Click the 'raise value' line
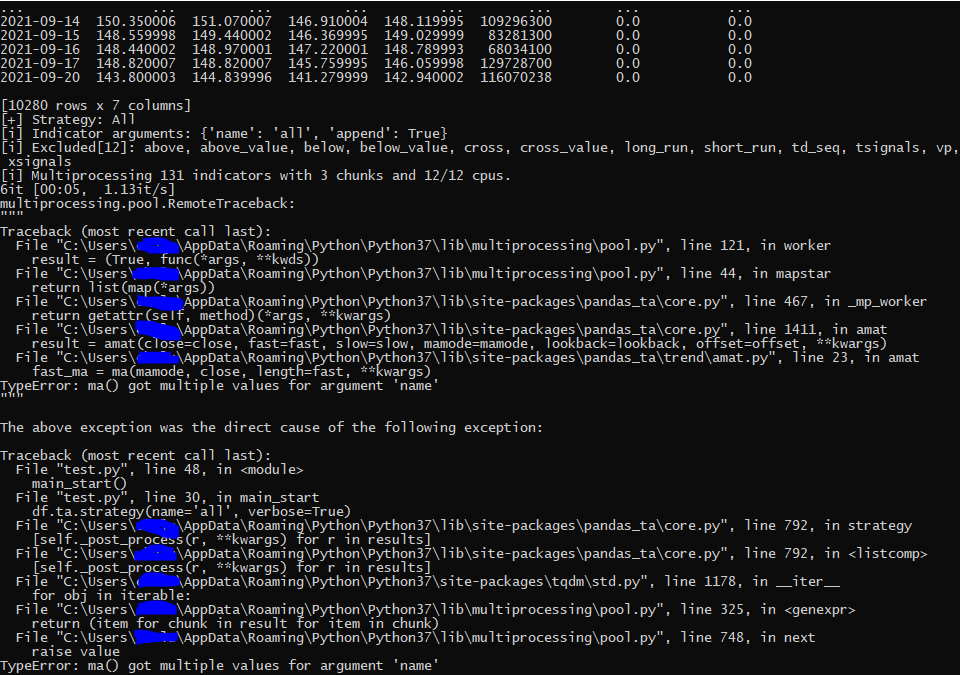 (75, 652)
